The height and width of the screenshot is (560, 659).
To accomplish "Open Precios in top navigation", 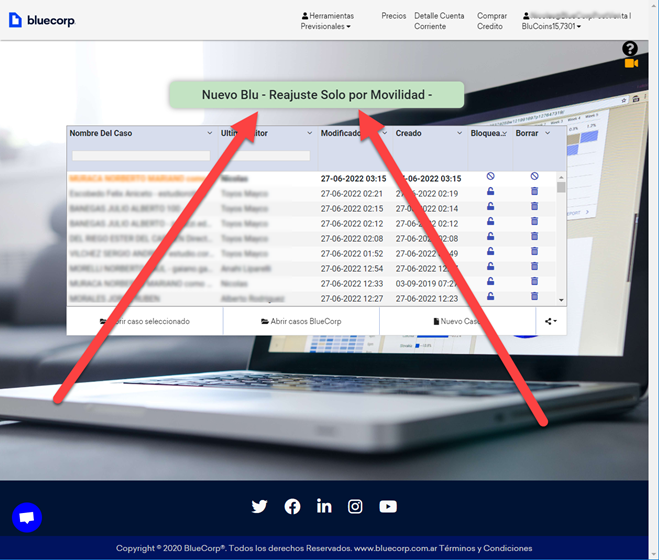I will coord(393,16).
